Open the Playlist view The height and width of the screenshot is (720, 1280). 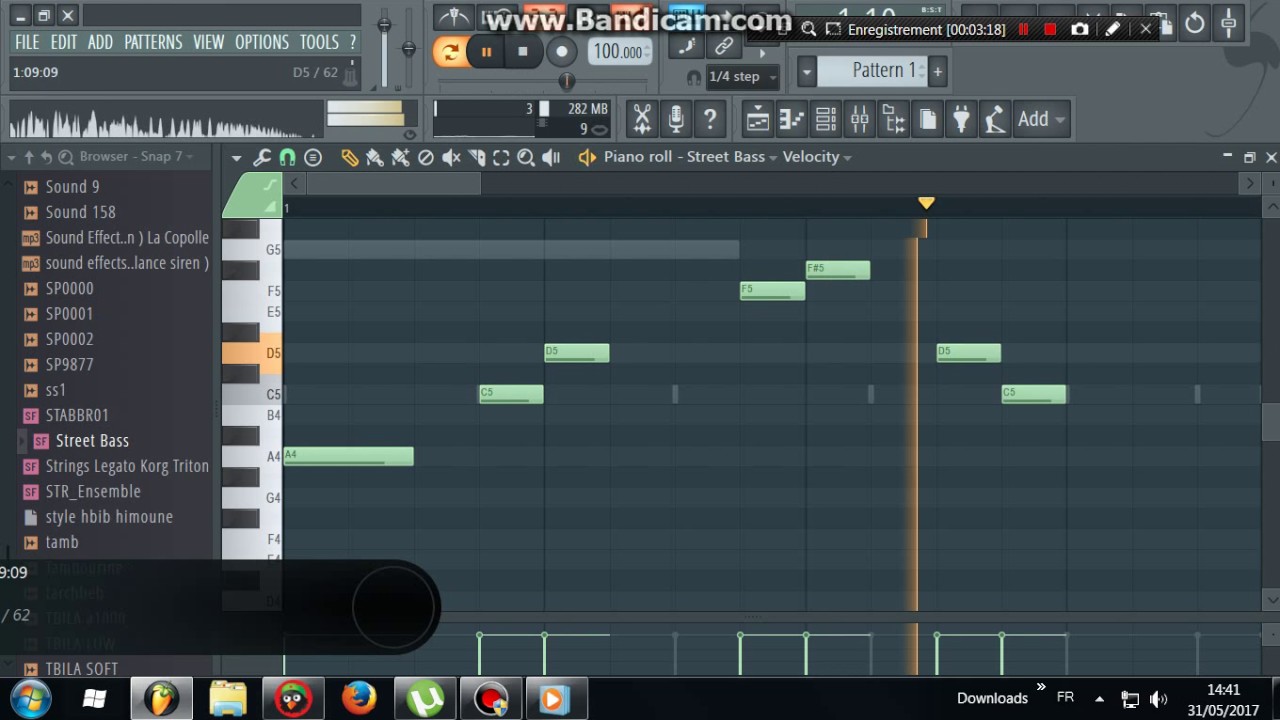pos(758,119)
